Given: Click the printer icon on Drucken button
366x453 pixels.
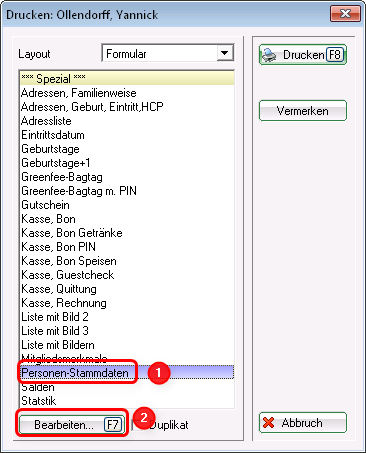Looking at the screenshot, I should 269,55.
